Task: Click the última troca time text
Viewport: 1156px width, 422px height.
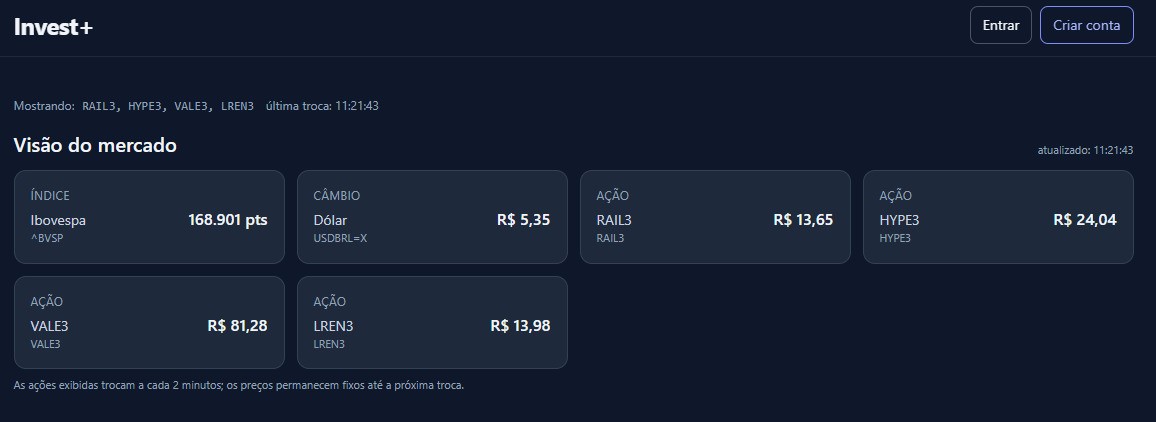Action: 322,106
